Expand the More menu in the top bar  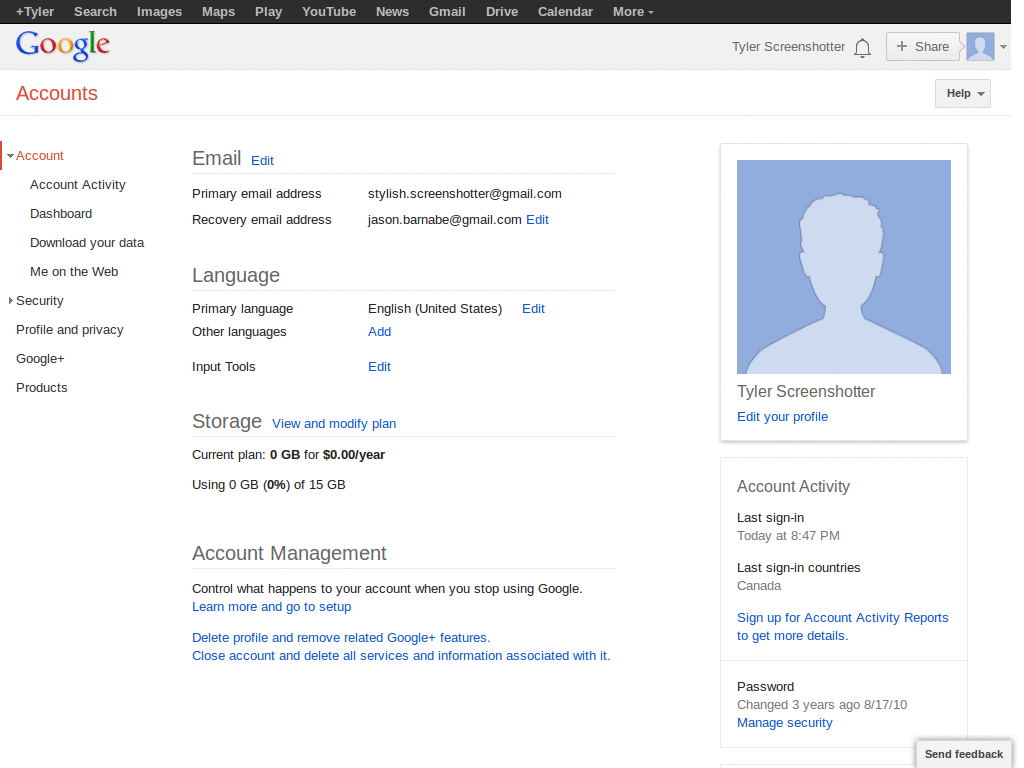click(633, 12)
